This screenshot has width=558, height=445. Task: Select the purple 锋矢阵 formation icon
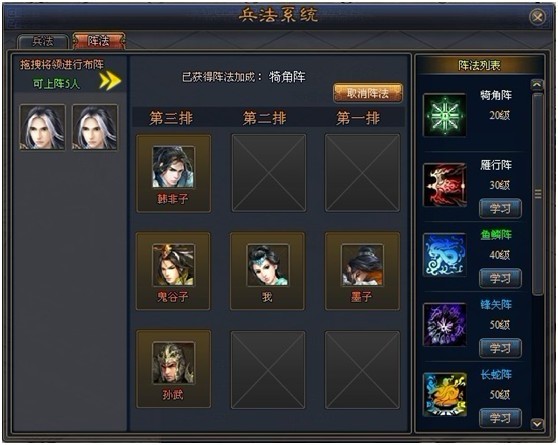coord(444,325)
